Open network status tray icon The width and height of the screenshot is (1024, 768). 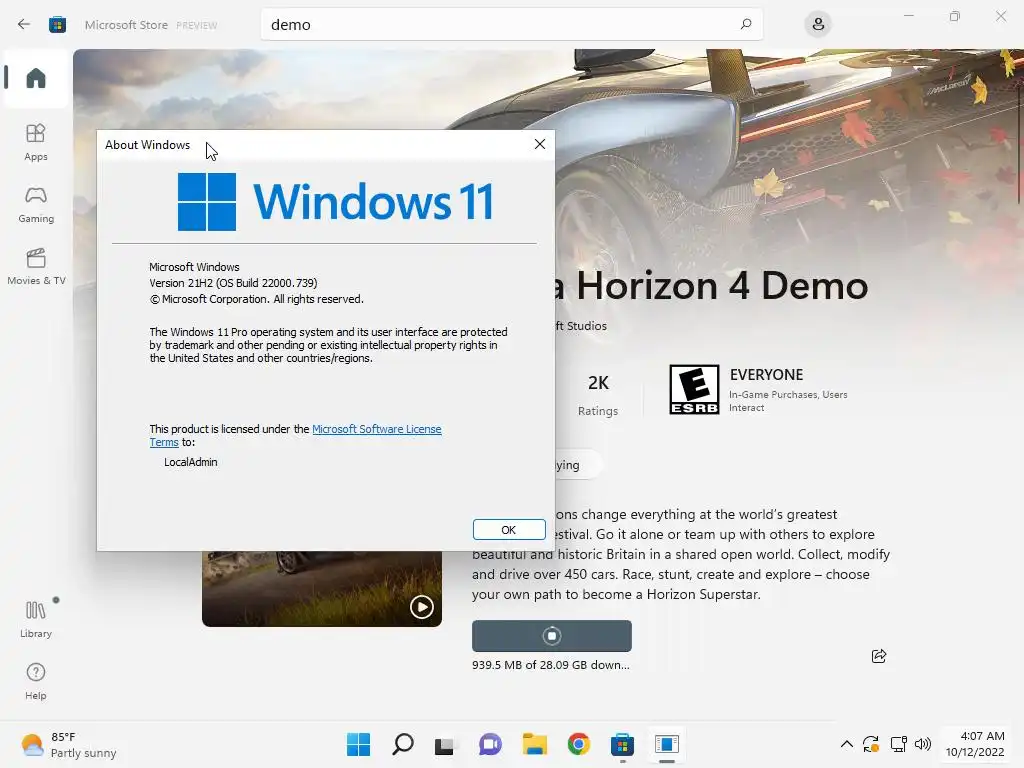(899, 744)
